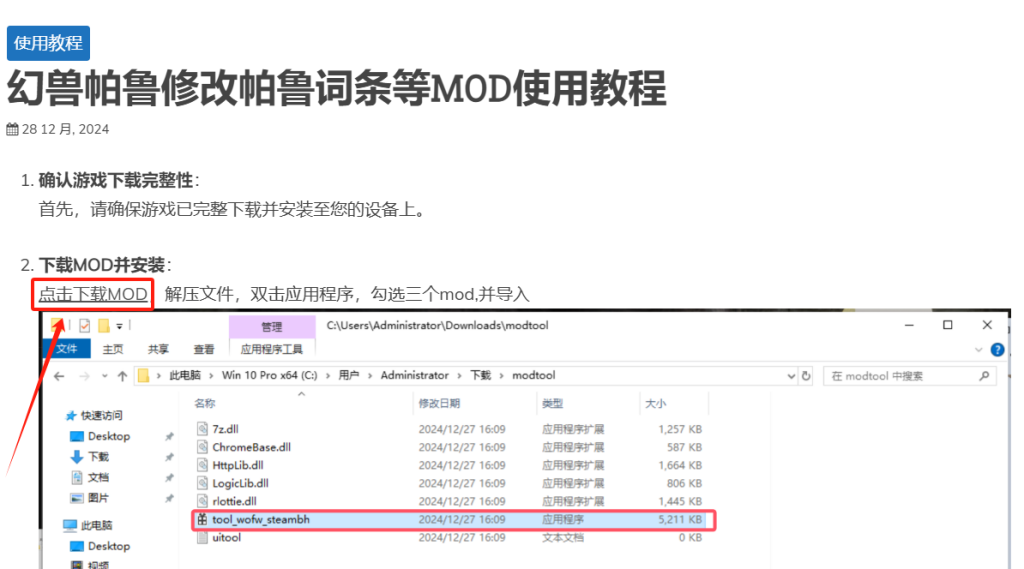Select the ChromeBase.dll file name
Image resolution: width=1024 pixels, height=569 pixels.
coord(251,447)
